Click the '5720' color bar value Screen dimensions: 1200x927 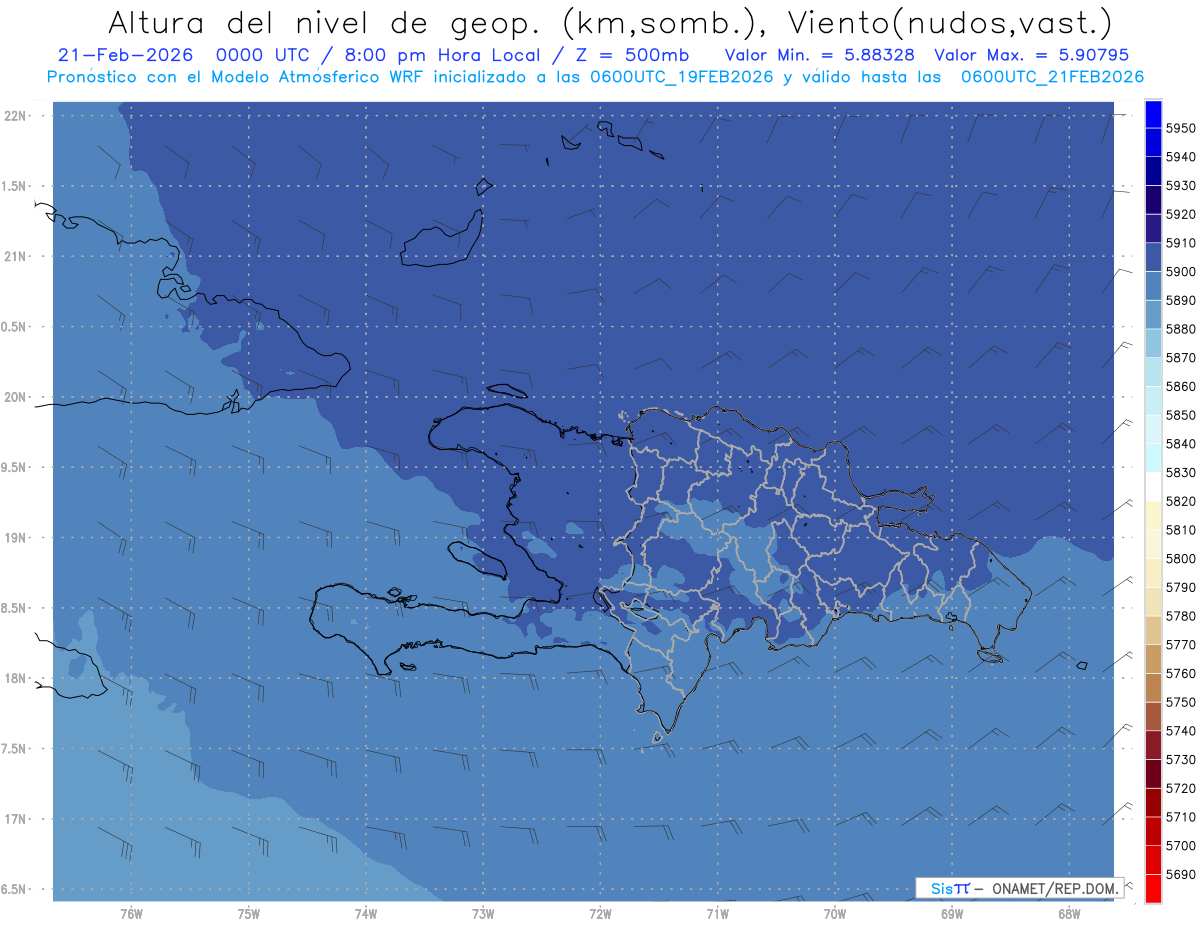click(x=1181, y=788)
